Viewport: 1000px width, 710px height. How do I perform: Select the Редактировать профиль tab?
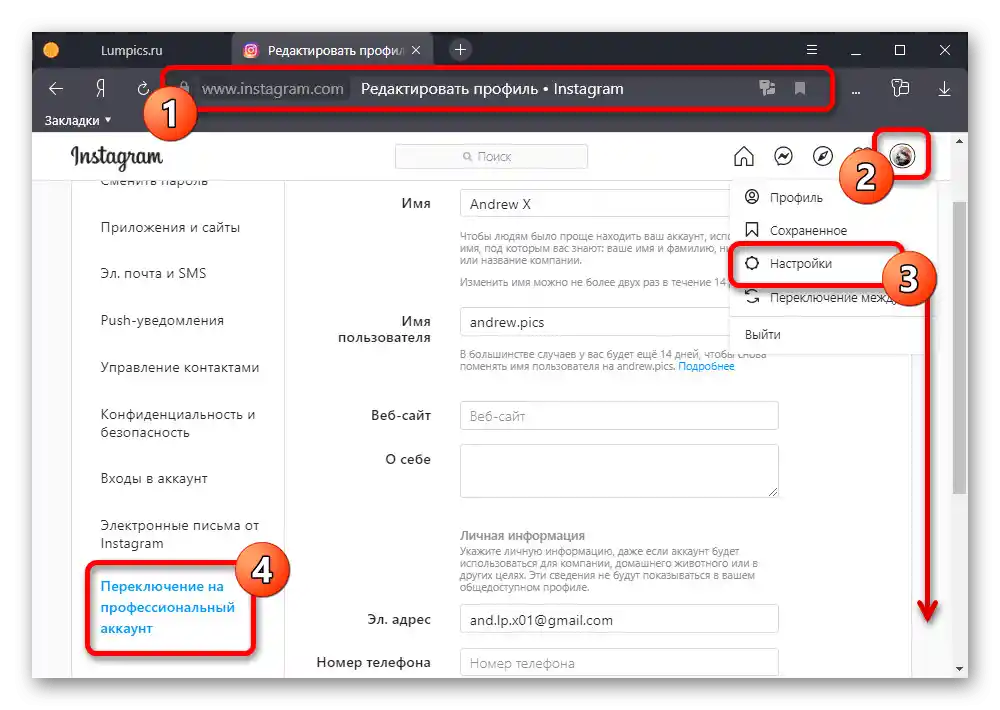pos(332,50)
